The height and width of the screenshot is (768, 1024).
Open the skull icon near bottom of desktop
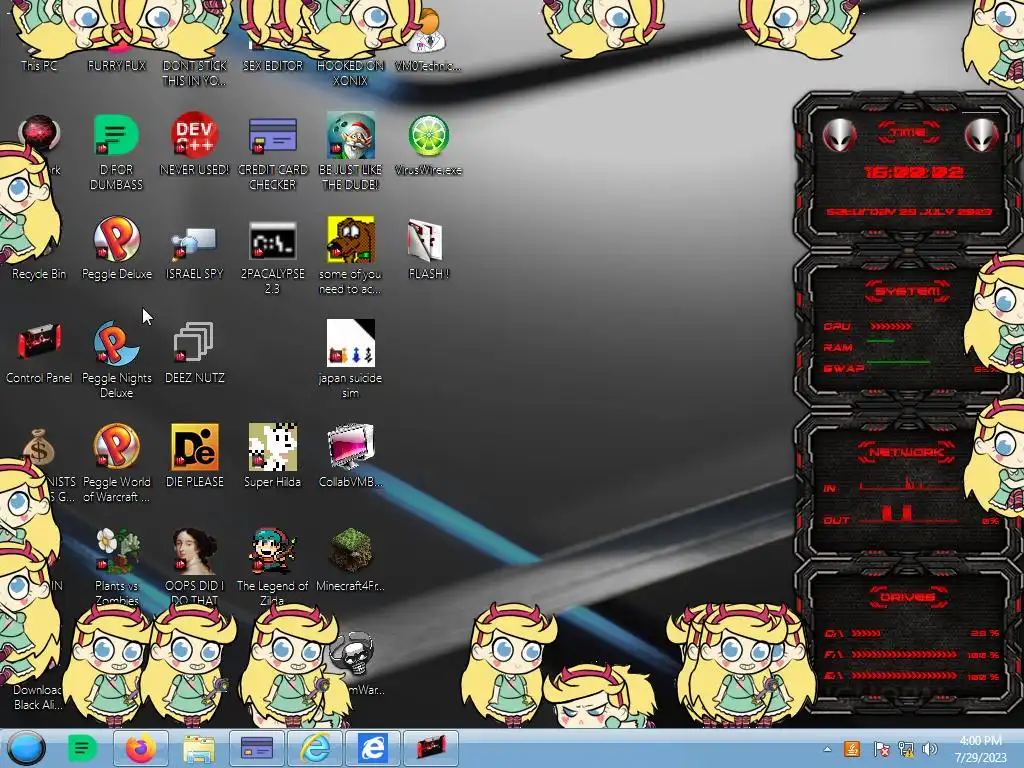[x=353, y=654]
